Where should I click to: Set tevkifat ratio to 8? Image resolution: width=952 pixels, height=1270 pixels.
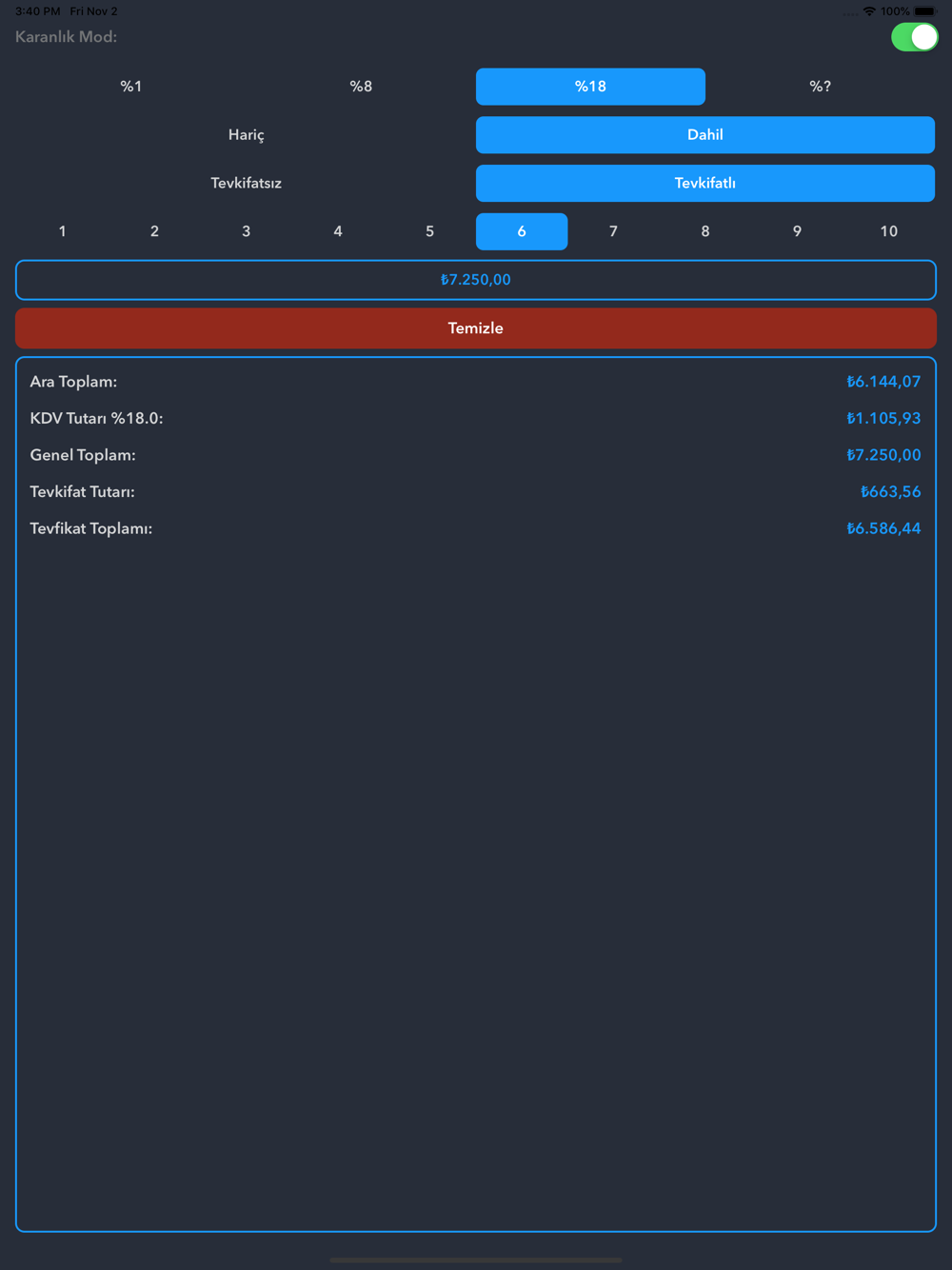click(705, 231)
